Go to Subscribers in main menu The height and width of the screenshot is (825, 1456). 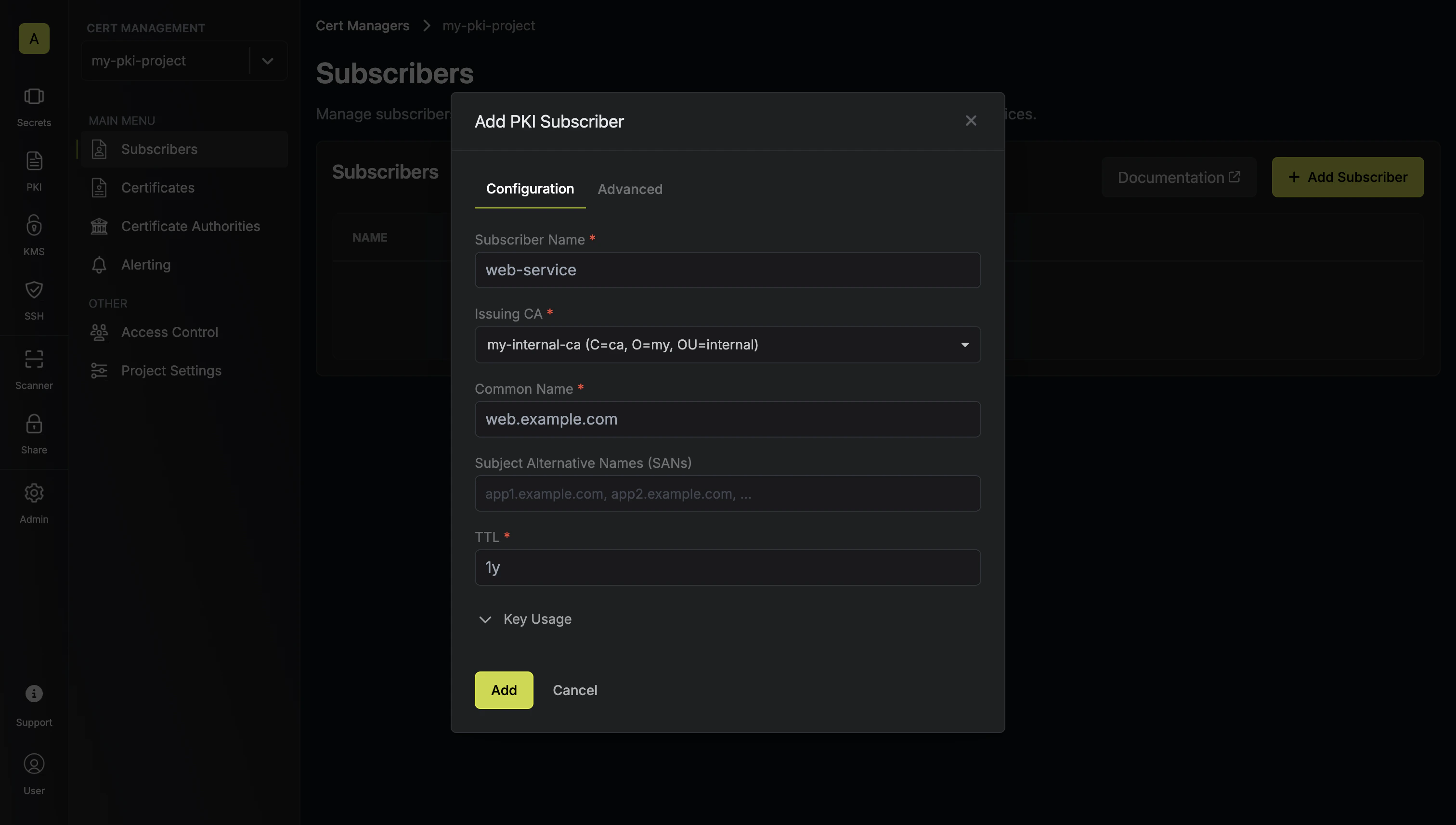click(x=184, y=149)
